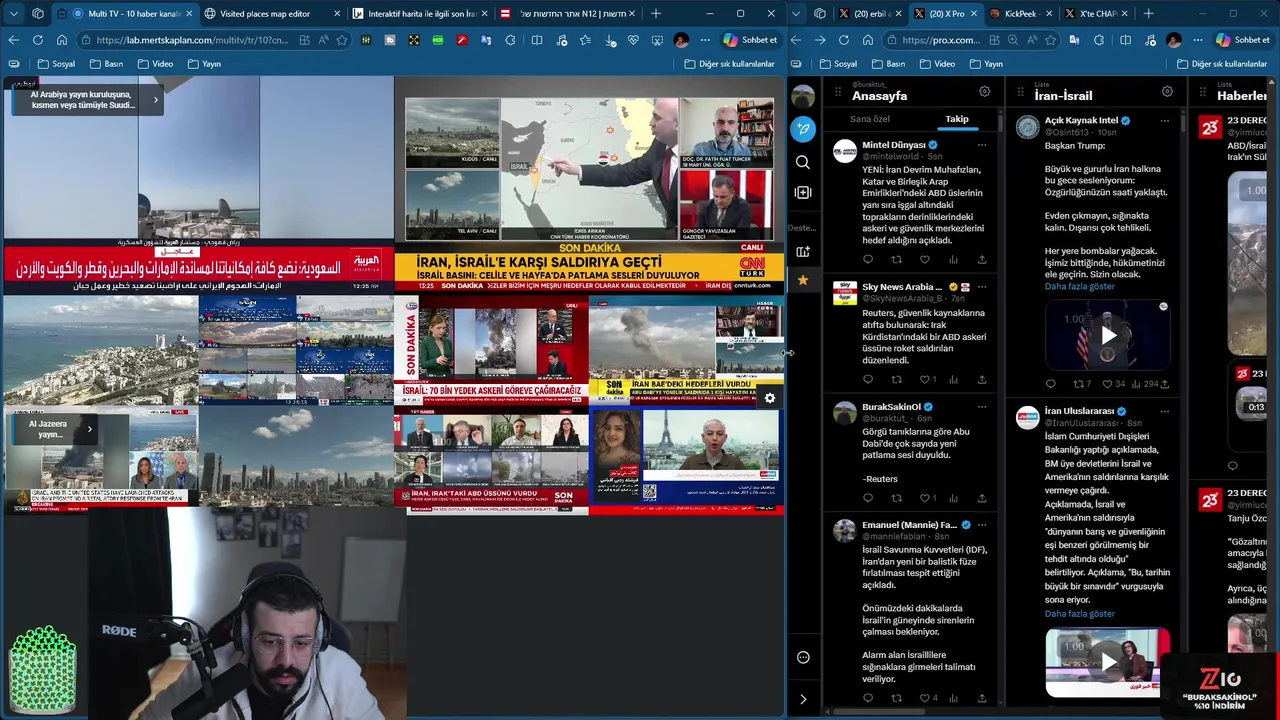Expand Al Arabiya notice arrow
This screenshot has width=1280, height=720.
(x=155, y=100)
